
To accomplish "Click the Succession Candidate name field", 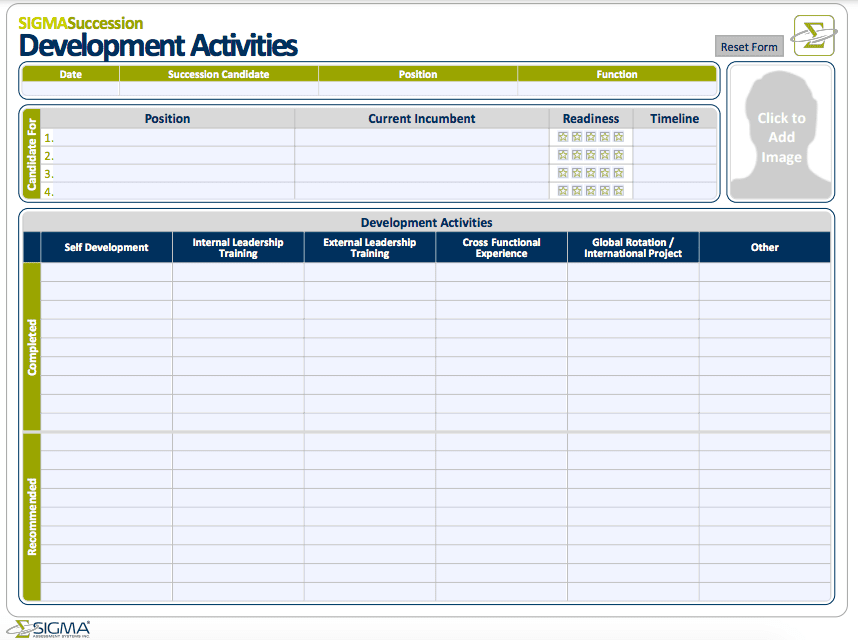I will pyautogui.click(x=218, y=89).
